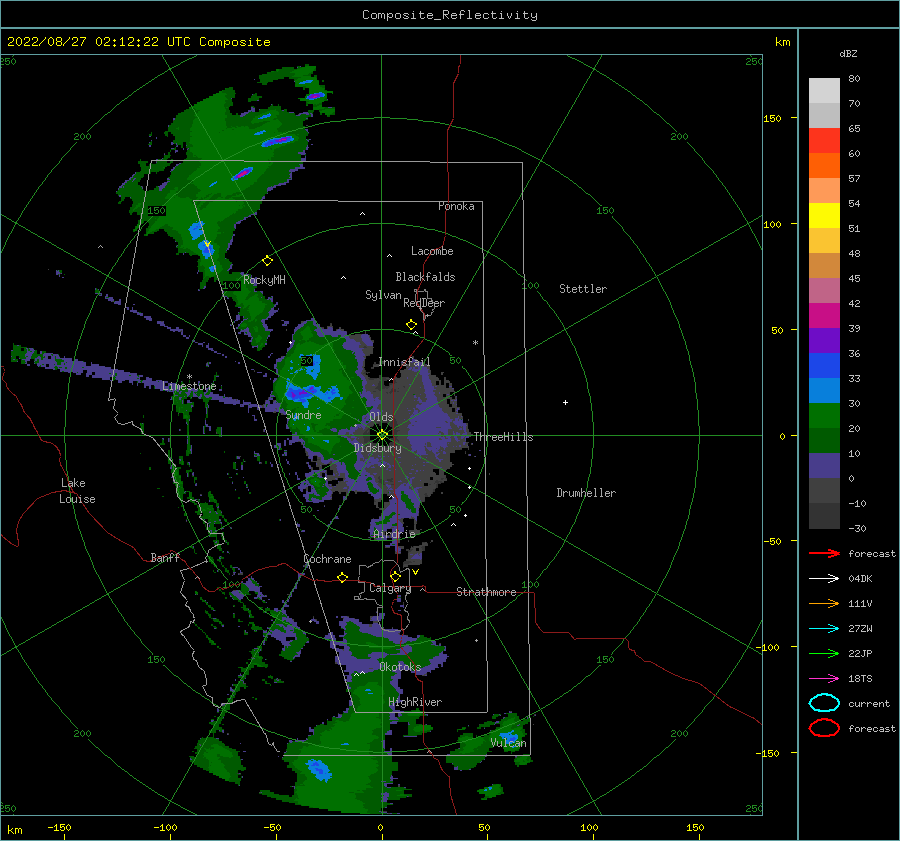Image resolution: width=900 pixels, height=841 pixels.
Task: Click the Drumheller label
Action: (x=586, y=493)
